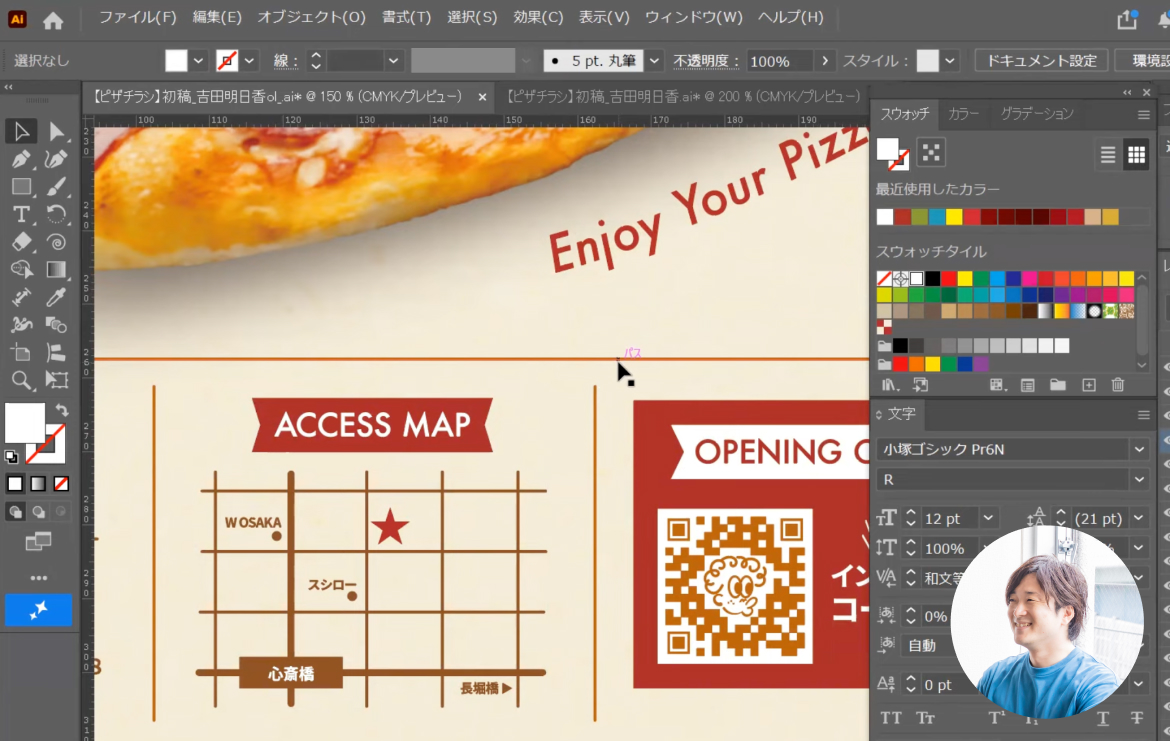
Task: Open the 5 pt. 丸筆 brush dropdown
Action: pos(654,60)
